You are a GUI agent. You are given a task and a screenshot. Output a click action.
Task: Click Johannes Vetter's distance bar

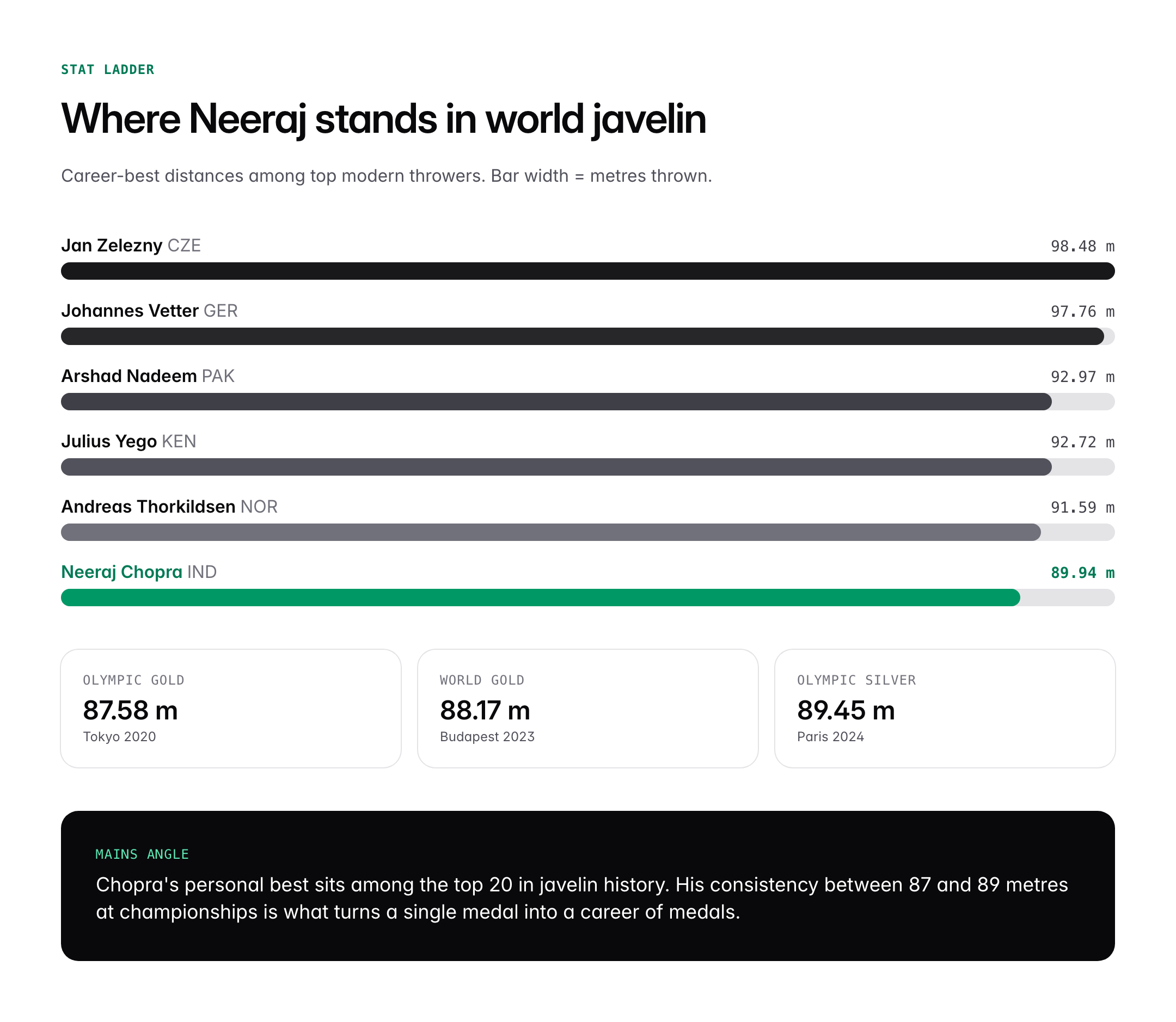(582, 336)
